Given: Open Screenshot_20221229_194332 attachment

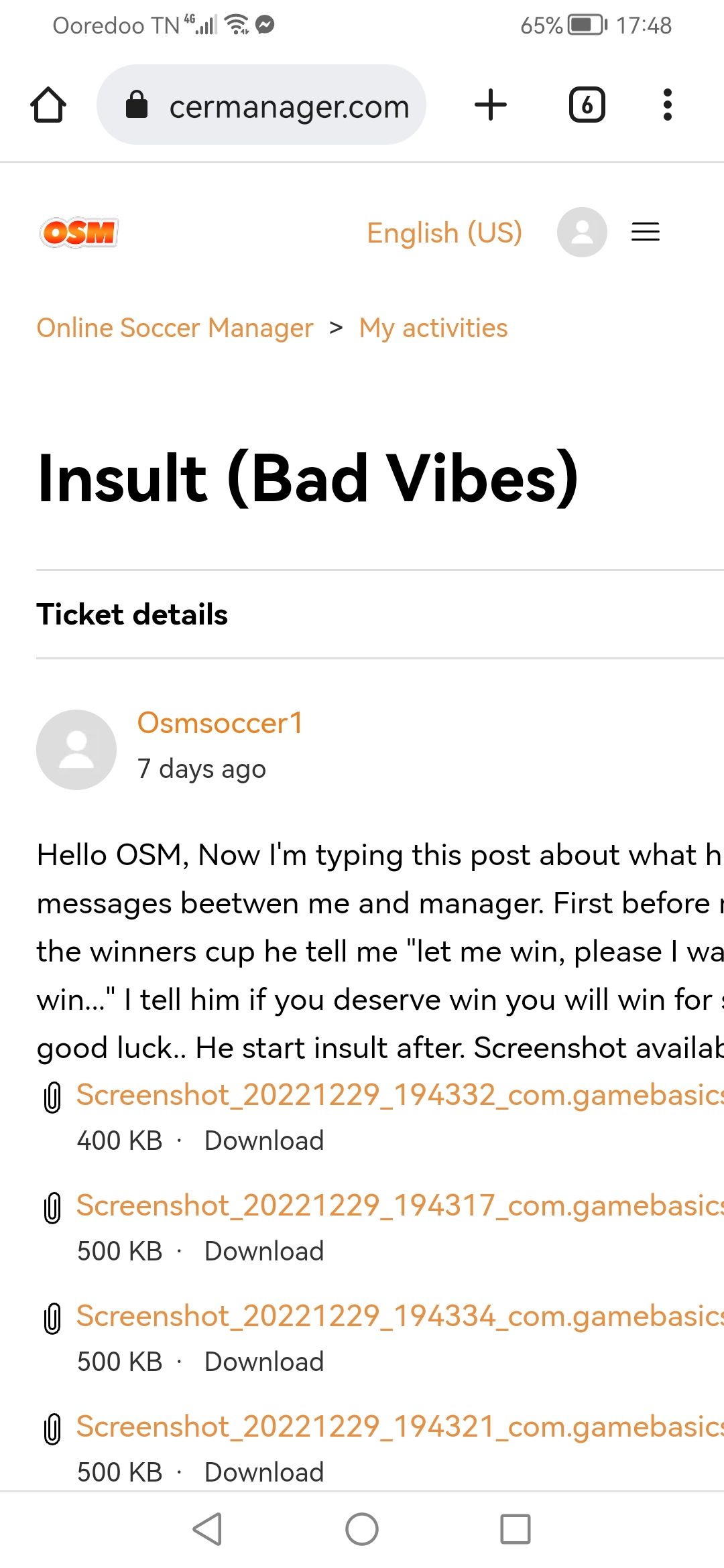Looking at the screenshot, I should [400, 1095].
